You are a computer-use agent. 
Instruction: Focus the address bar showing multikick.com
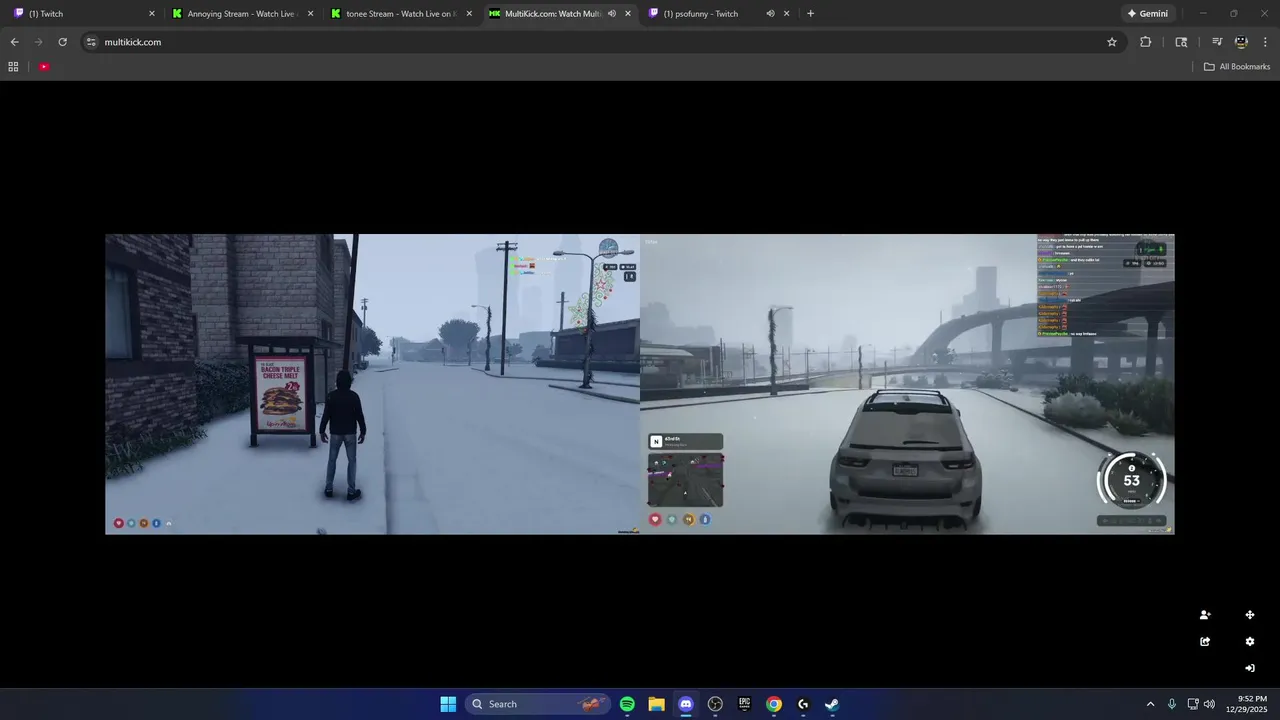point(600,42)
